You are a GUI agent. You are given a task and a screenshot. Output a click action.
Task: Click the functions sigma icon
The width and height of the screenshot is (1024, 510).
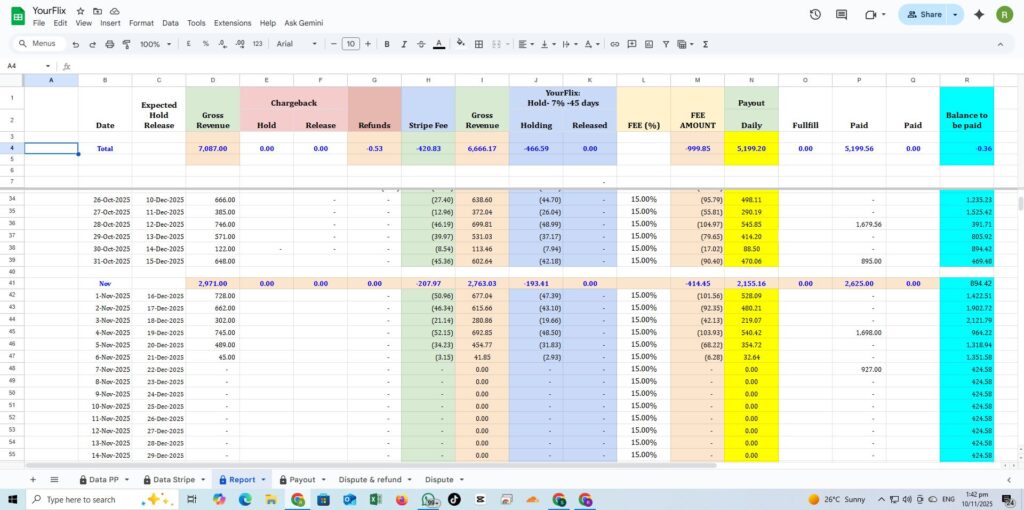coord(706,44)
